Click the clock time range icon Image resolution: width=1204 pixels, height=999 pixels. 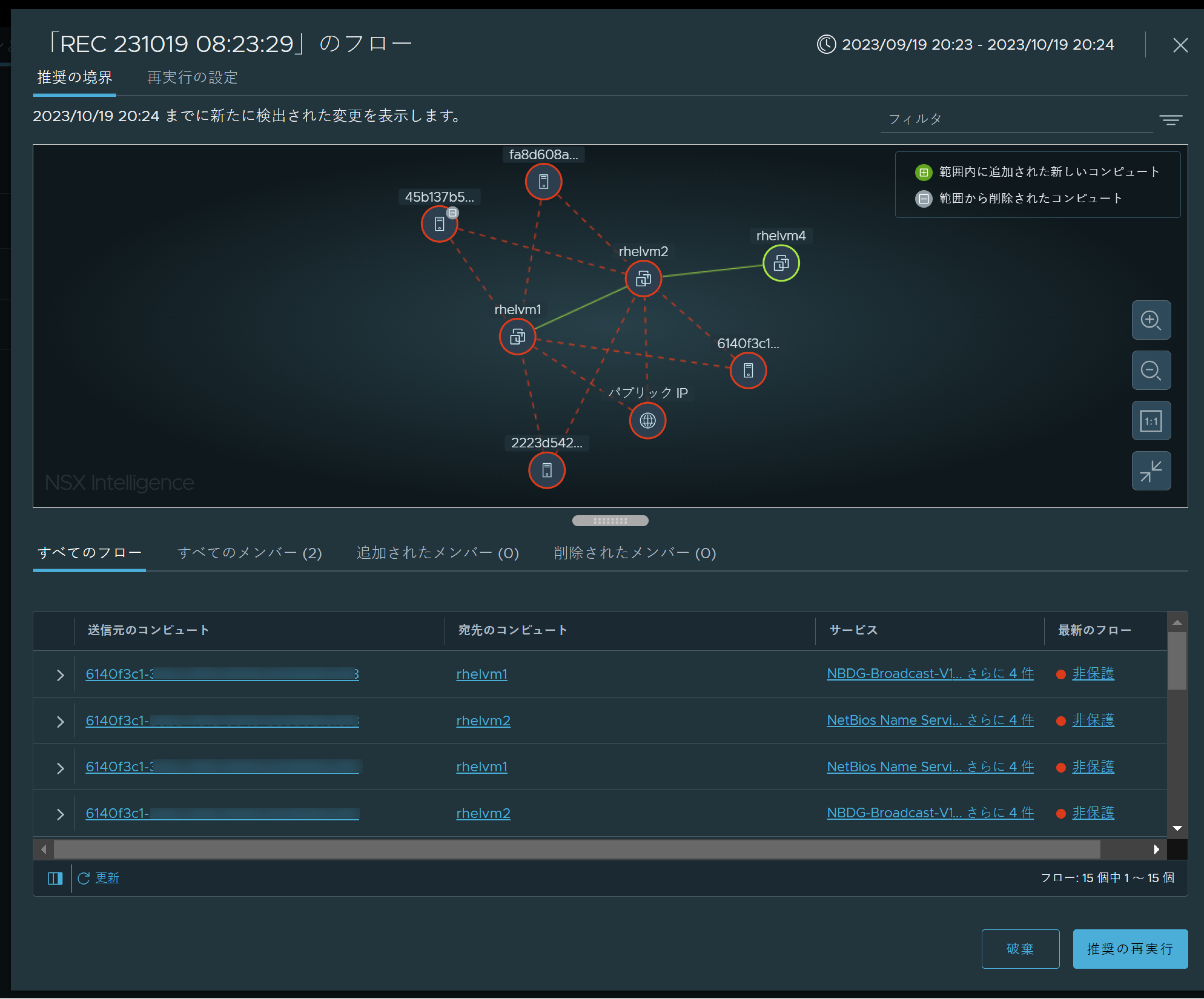click(826, 44)
